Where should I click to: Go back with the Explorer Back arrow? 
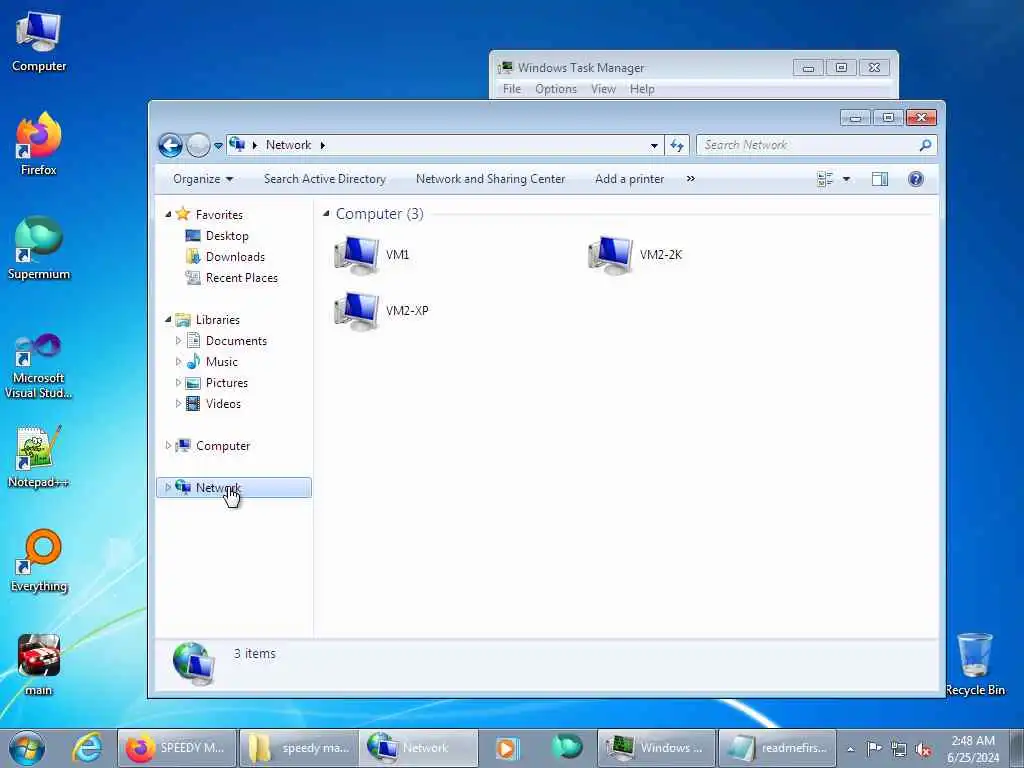pos(170,145)
